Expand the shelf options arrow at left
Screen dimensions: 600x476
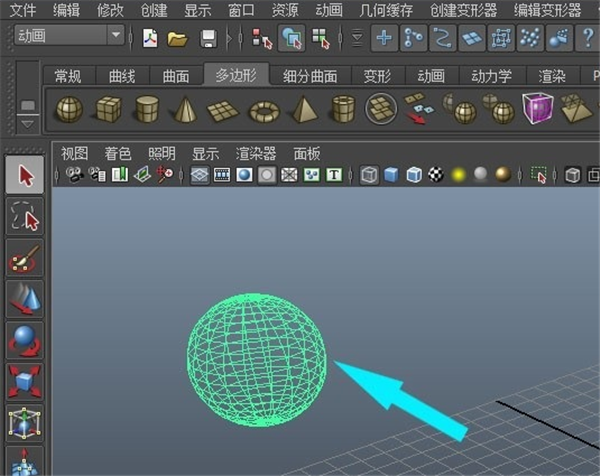click(28, 121)
